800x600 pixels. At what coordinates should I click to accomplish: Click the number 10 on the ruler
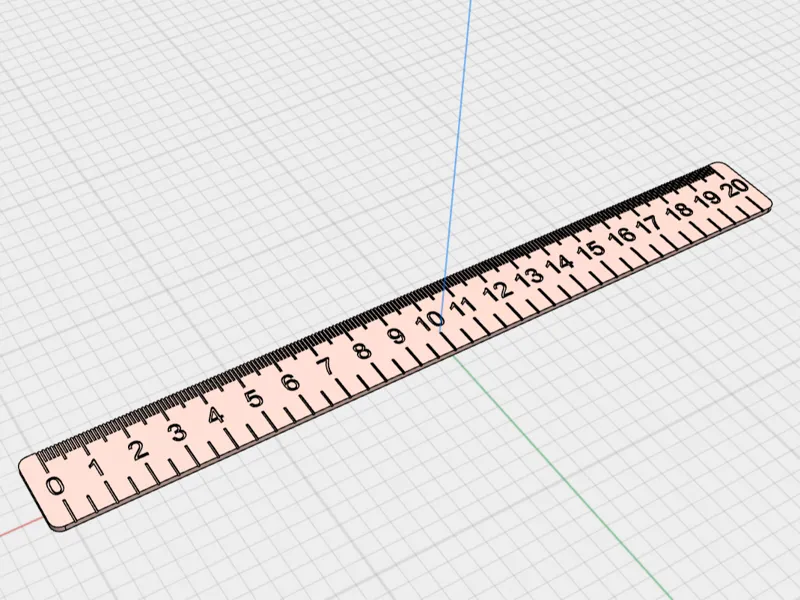[x=430, y=320]
